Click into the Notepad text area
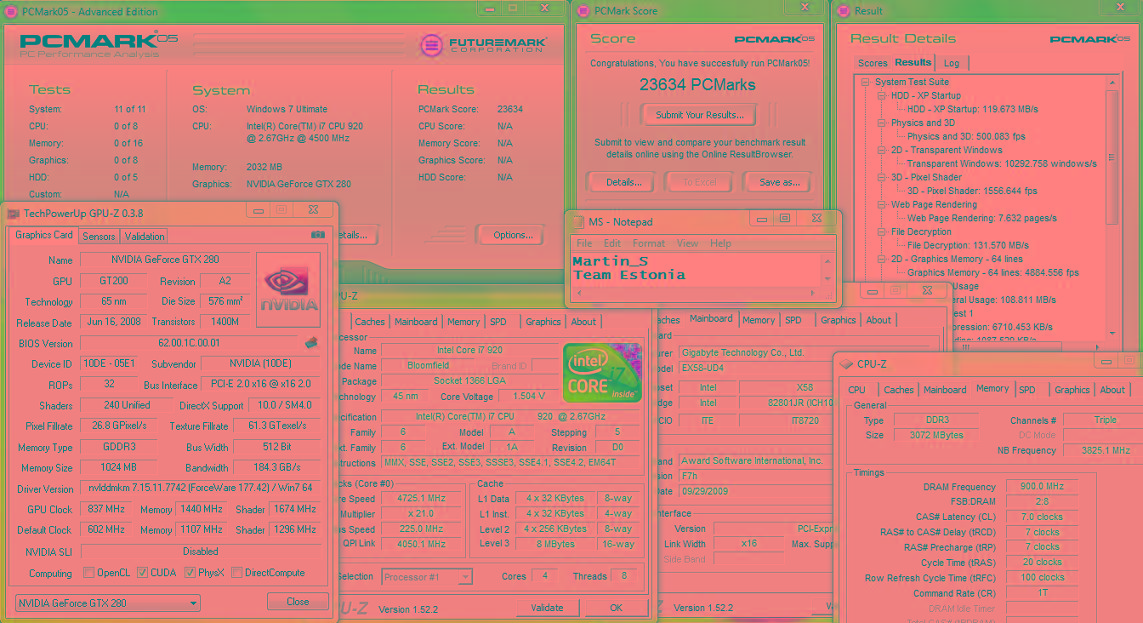1143x623 pixels. pos(697,270)
